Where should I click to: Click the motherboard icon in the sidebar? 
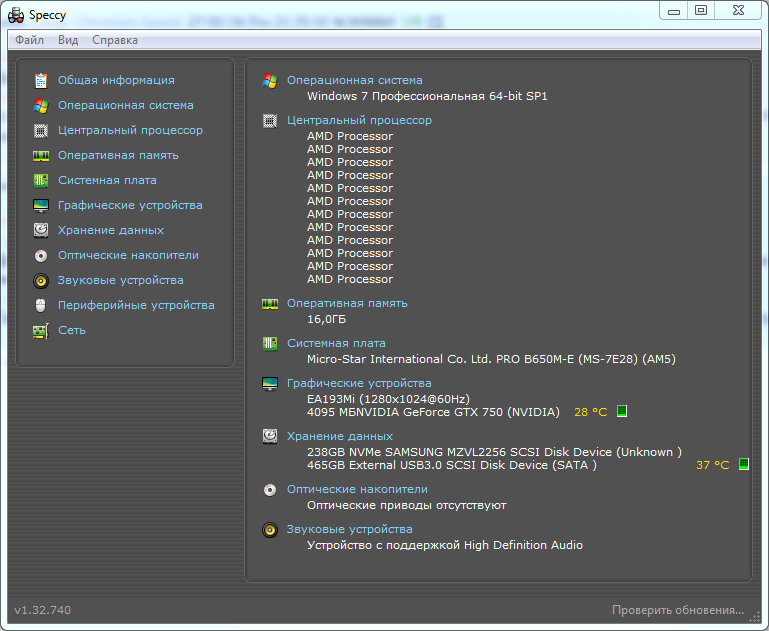tap(41, 180)
